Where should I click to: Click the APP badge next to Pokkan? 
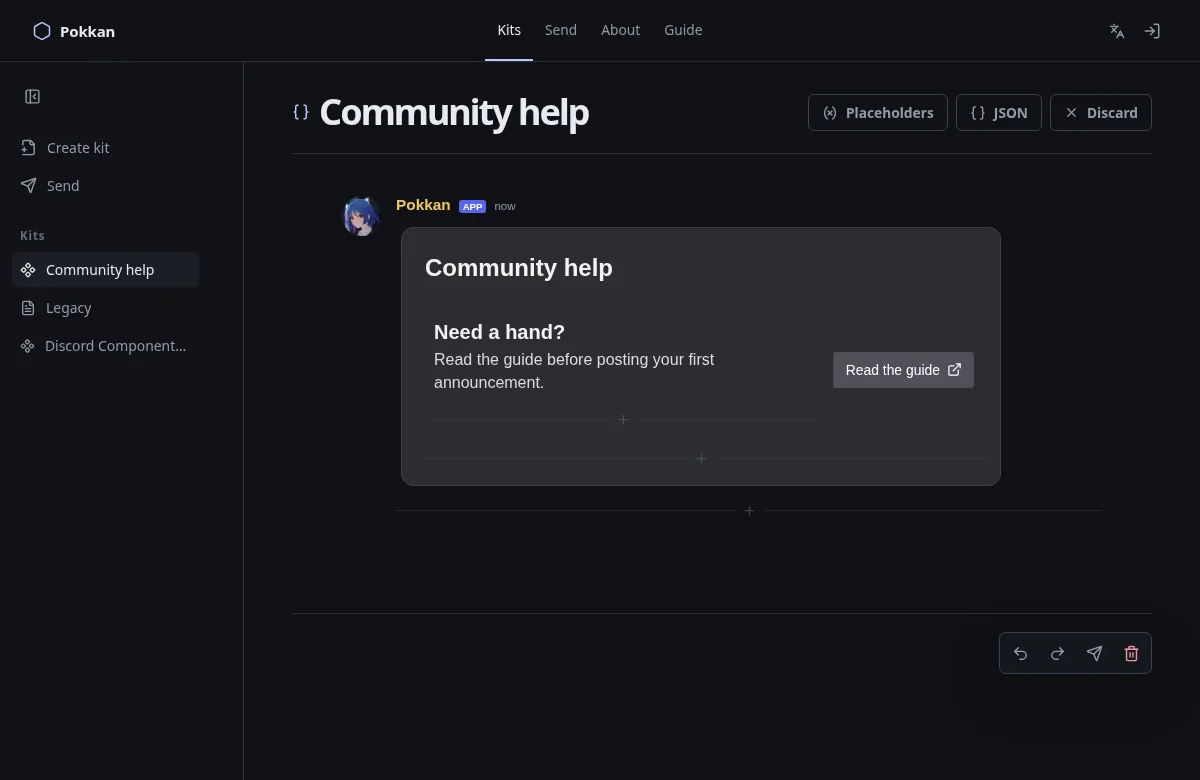point(472,206)
